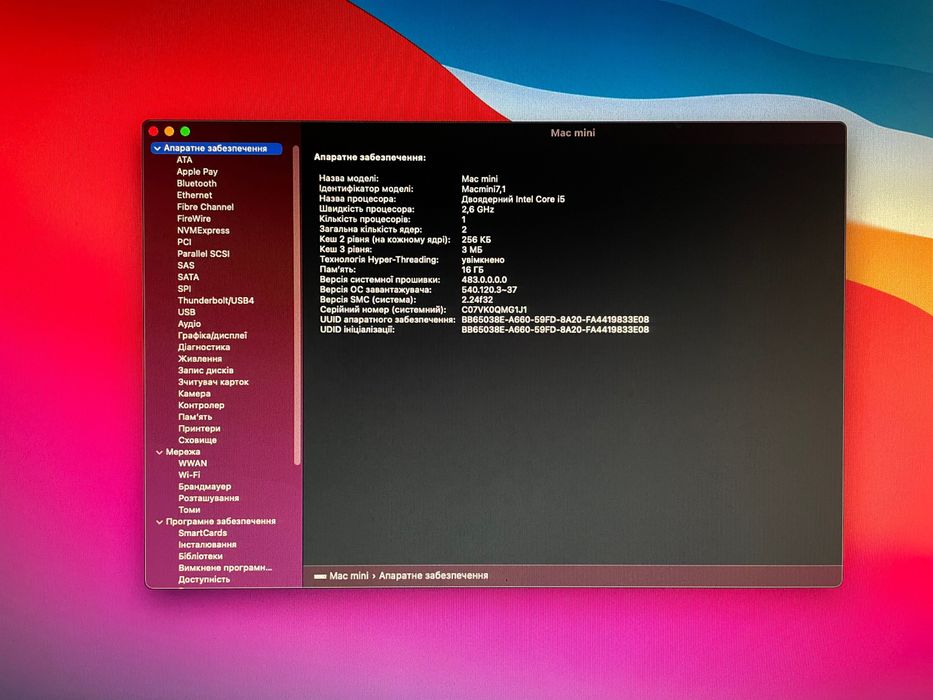
Task: Open Зчитувач карток entry
Action: click(214, 382)
